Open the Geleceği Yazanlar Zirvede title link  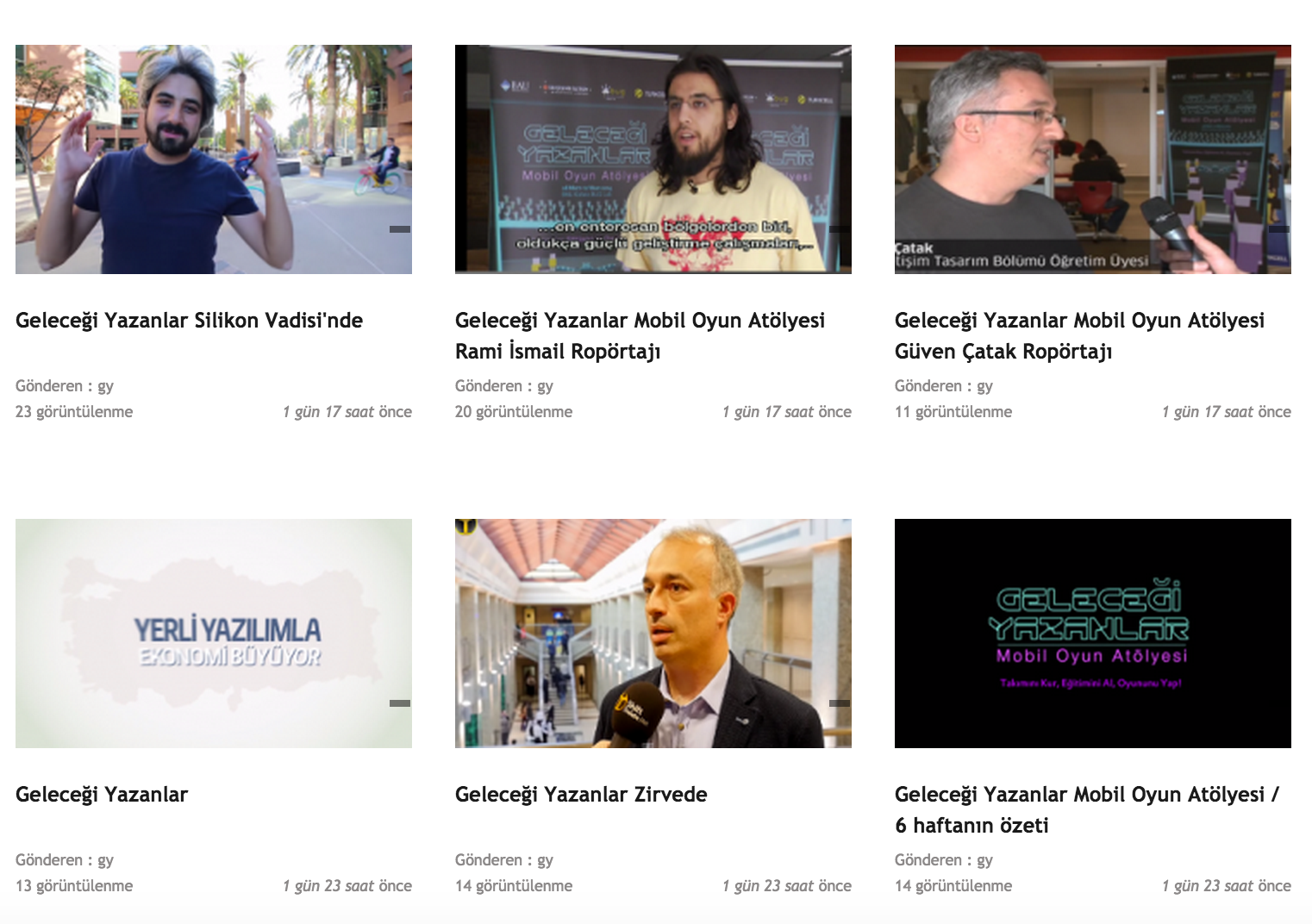[x=581, y=795]
